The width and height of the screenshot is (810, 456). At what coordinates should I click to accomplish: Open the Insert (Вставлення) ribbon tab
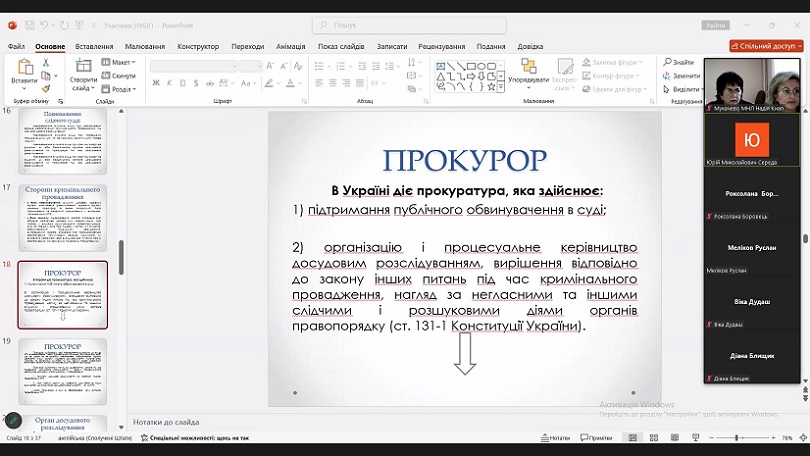tap(94, 46)
